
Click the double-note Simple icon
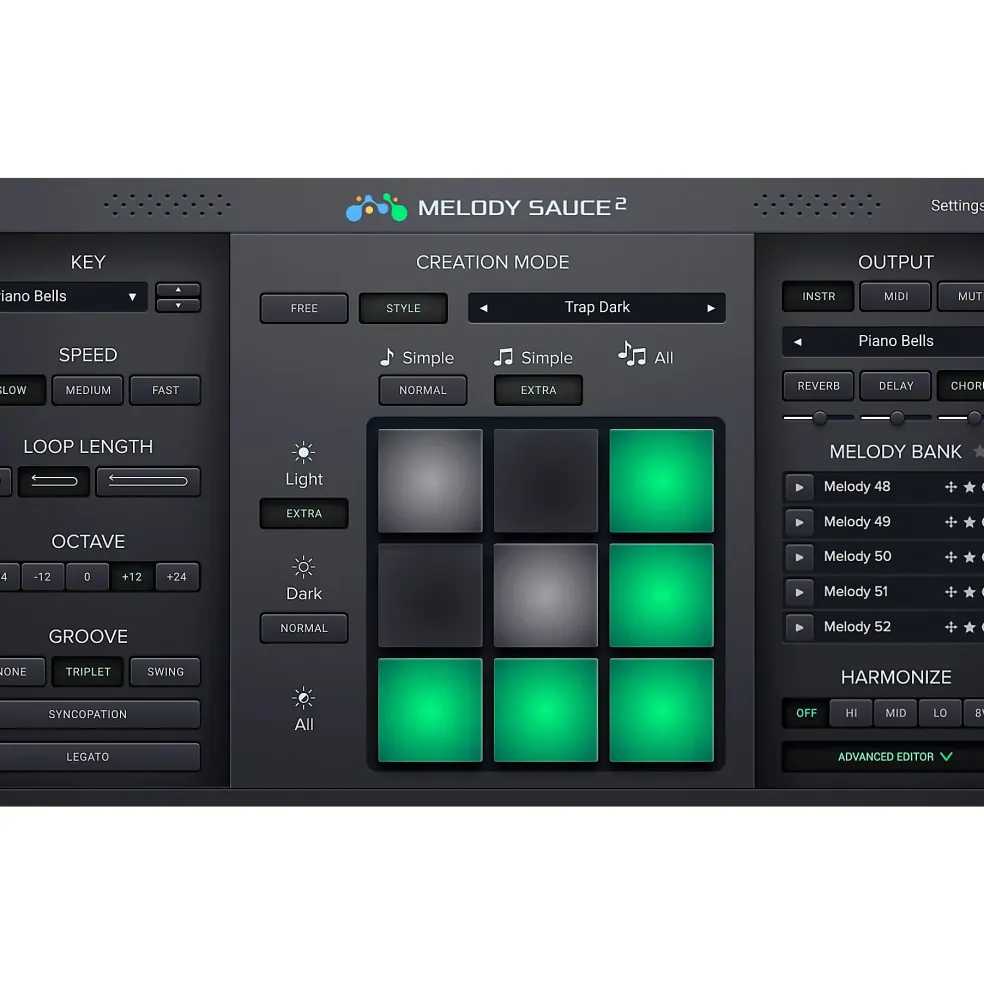click(503, 357)
